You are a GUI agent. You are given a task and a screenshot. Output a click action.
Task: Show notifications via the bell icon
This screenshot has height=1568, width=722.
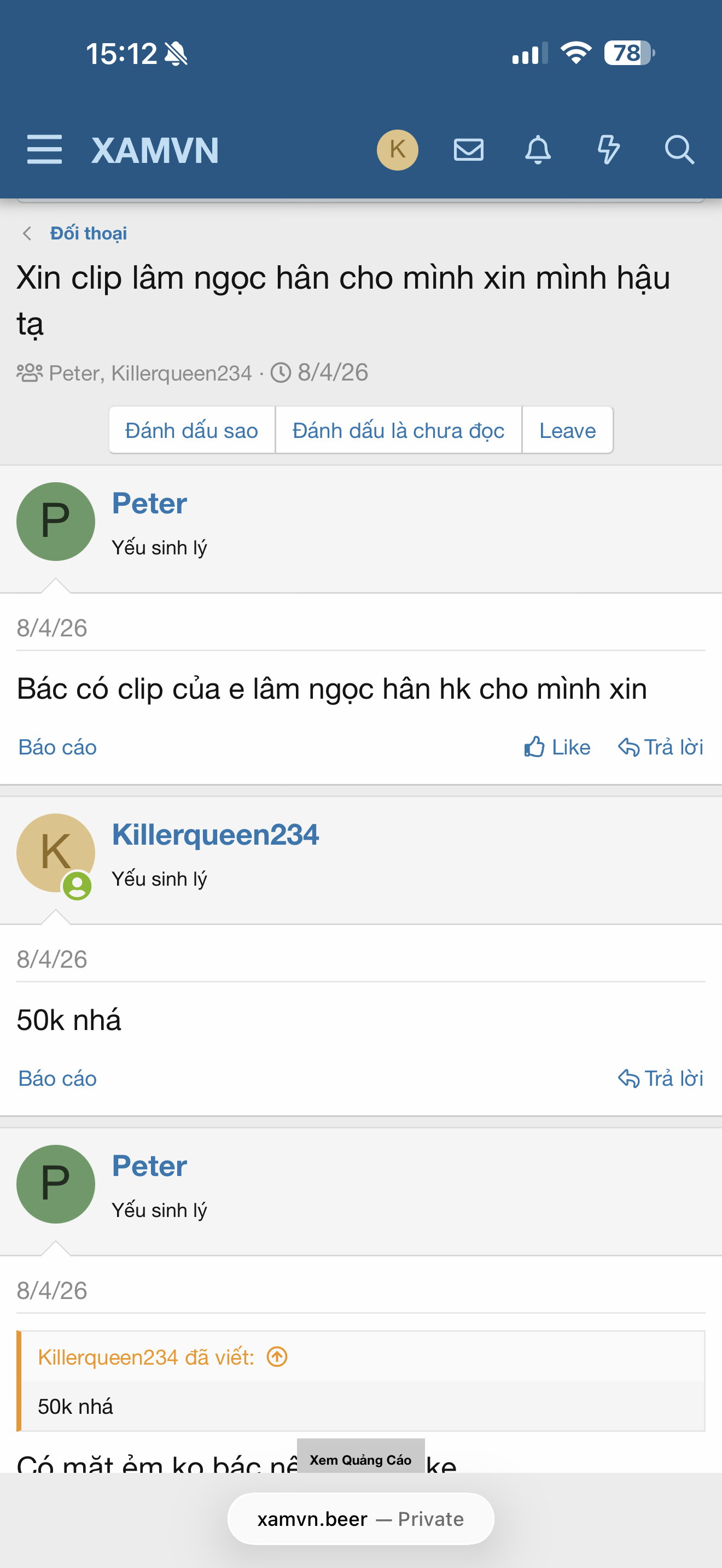point(538,150)
